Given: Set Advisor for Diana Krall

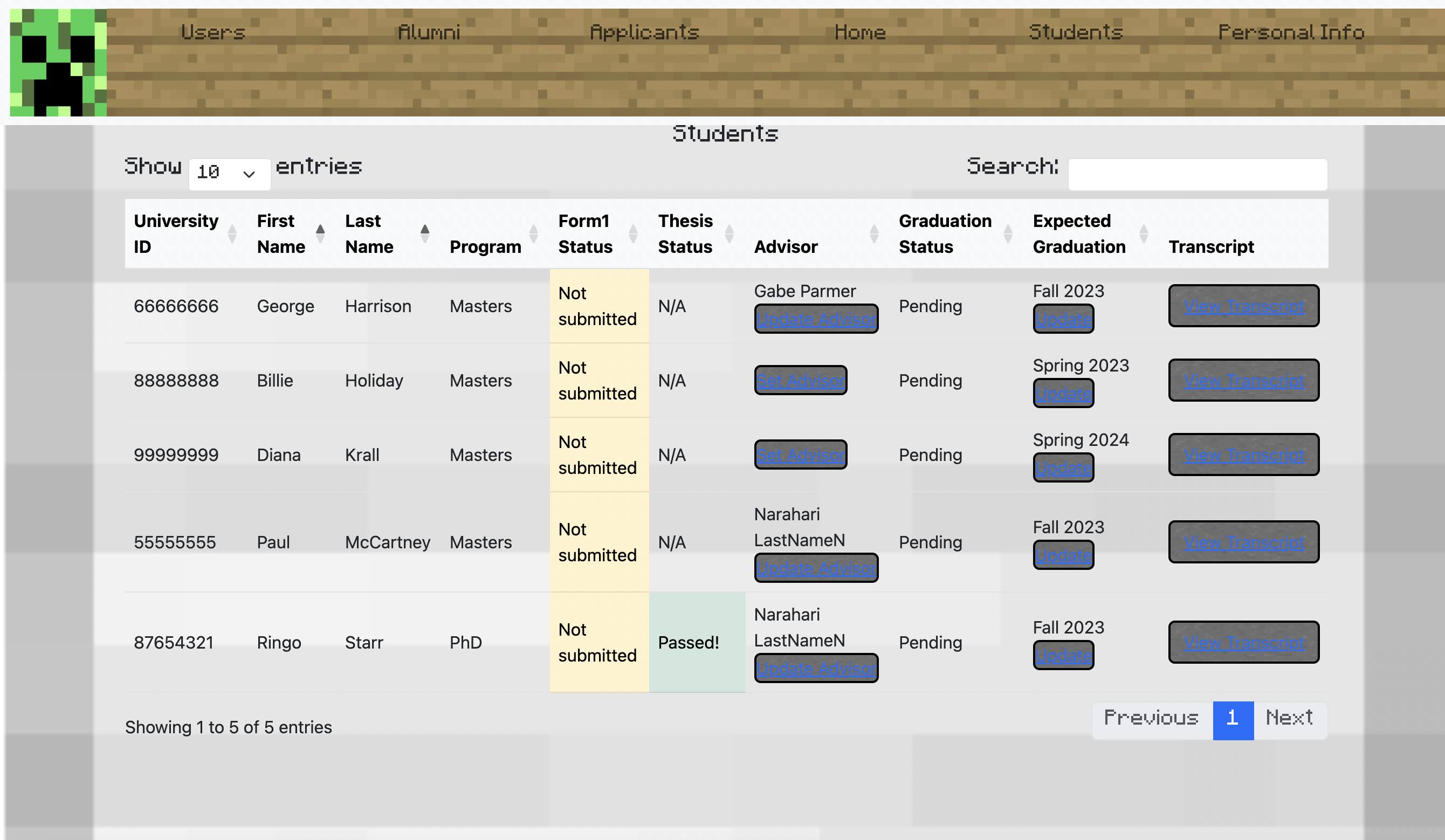Looking at the screenshot, I should 801,455.
